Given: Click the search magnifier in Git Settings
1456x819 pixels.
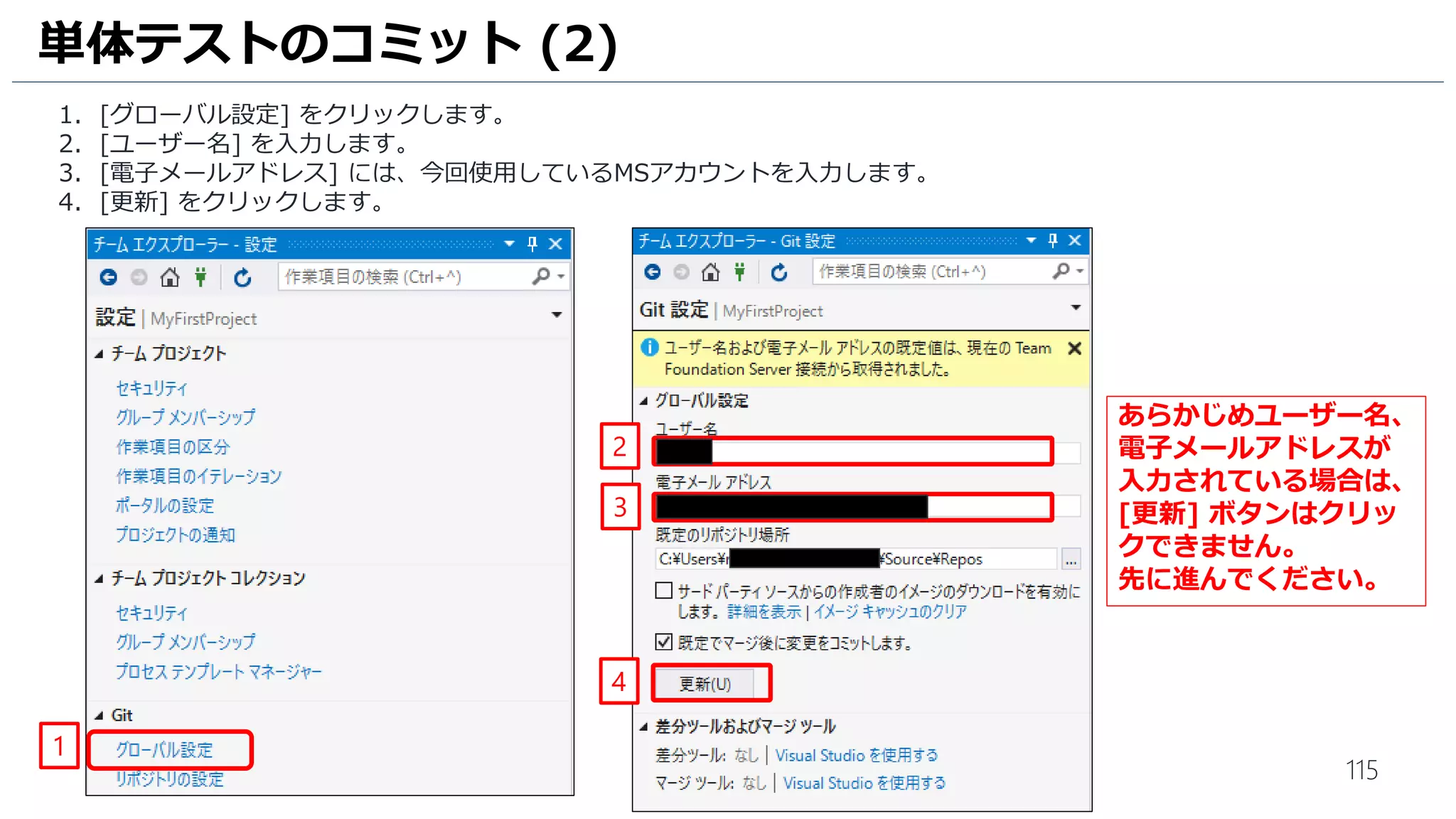Looking at the screenshot, I should click(1061, 271).
